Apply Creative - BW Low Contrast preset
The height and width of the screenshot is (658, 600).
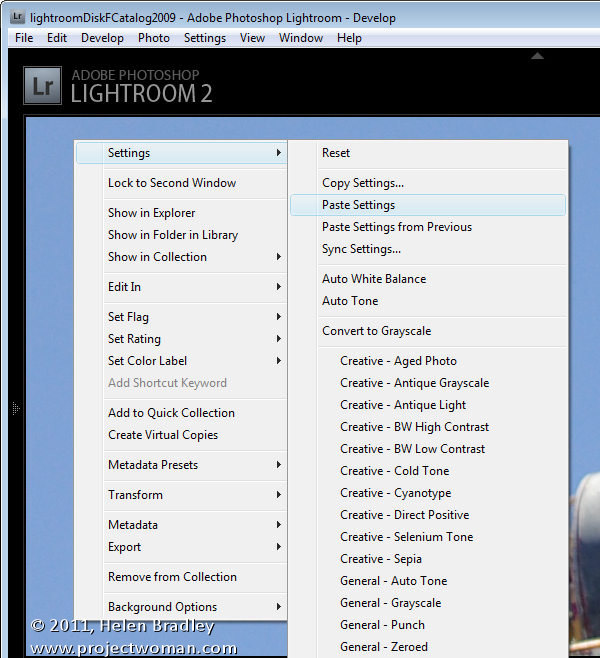pos(428,449)
